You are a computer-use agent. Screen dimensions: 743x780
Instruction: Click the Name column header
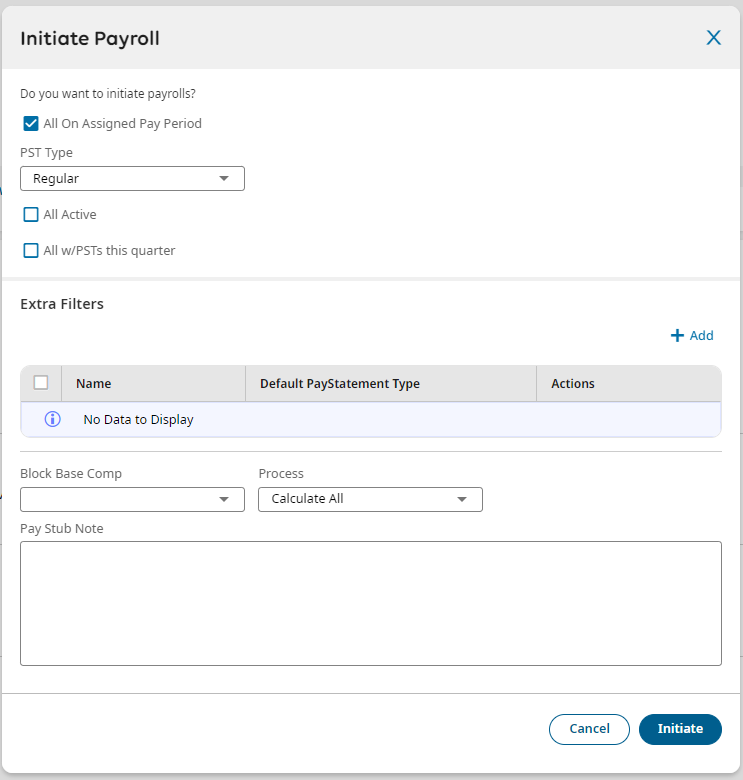coord(94,383)
